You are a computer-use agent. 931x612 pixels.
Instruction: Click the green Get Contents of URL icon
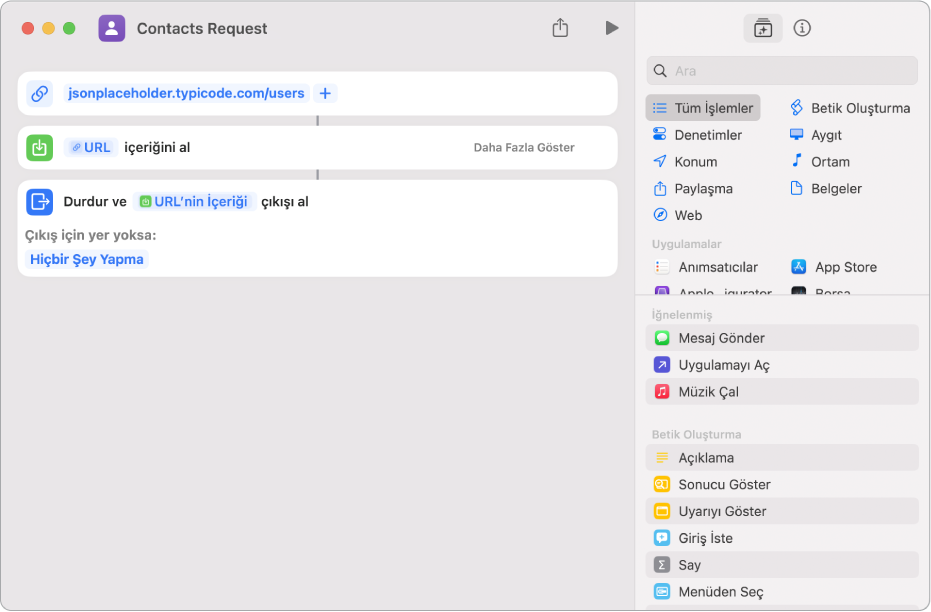[39, 147]
